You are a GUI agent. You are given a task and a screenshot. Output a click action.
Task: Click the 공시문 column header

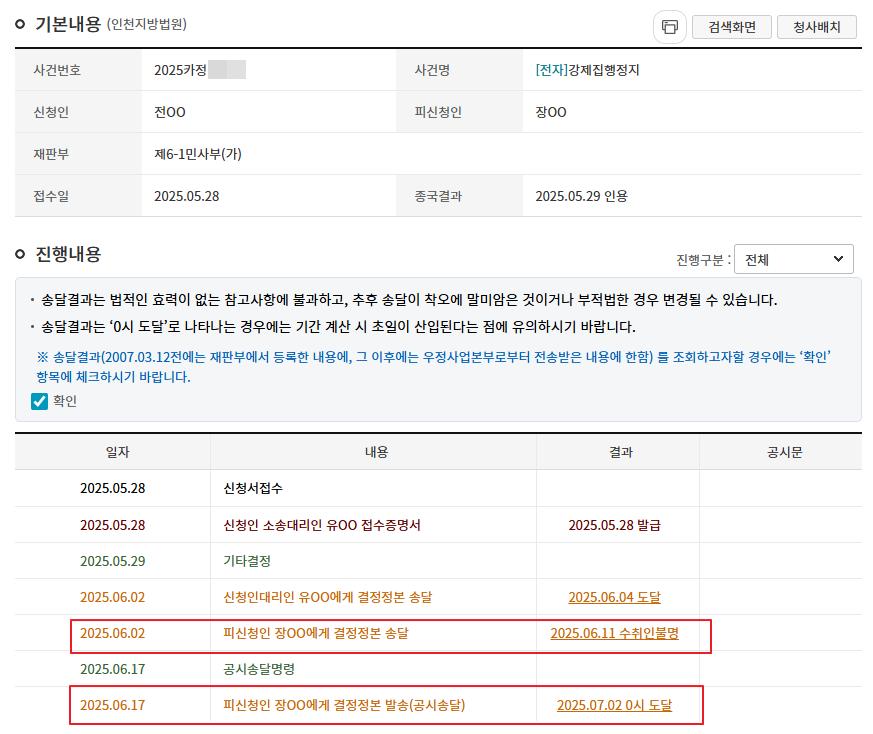(778, 452)
